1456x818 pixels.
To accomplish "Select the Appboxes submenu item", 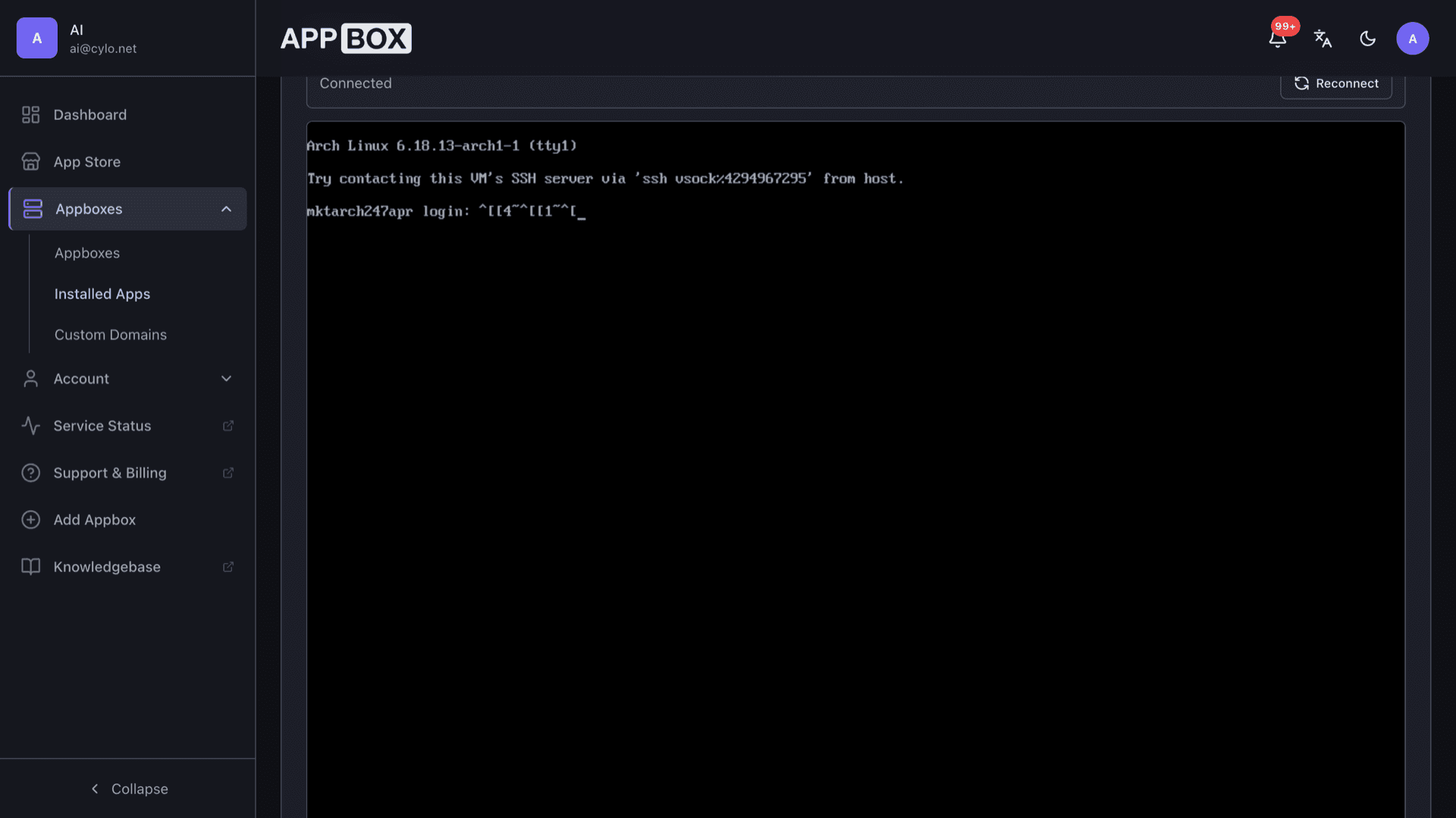I will (x=87, y=253).
